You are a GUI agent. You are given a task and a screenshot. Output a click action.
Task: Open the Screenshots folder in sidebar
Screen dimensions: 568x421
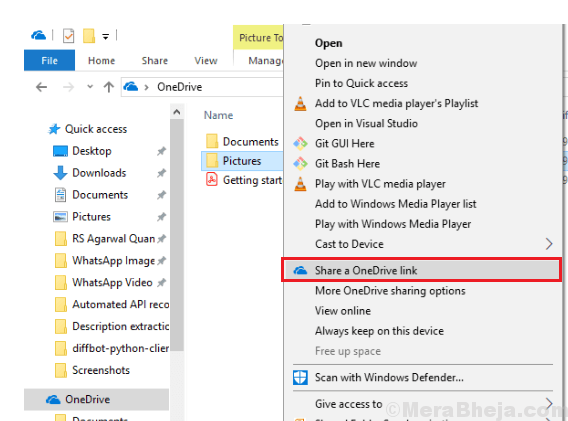pyautogui.click(x=101, y=370)
